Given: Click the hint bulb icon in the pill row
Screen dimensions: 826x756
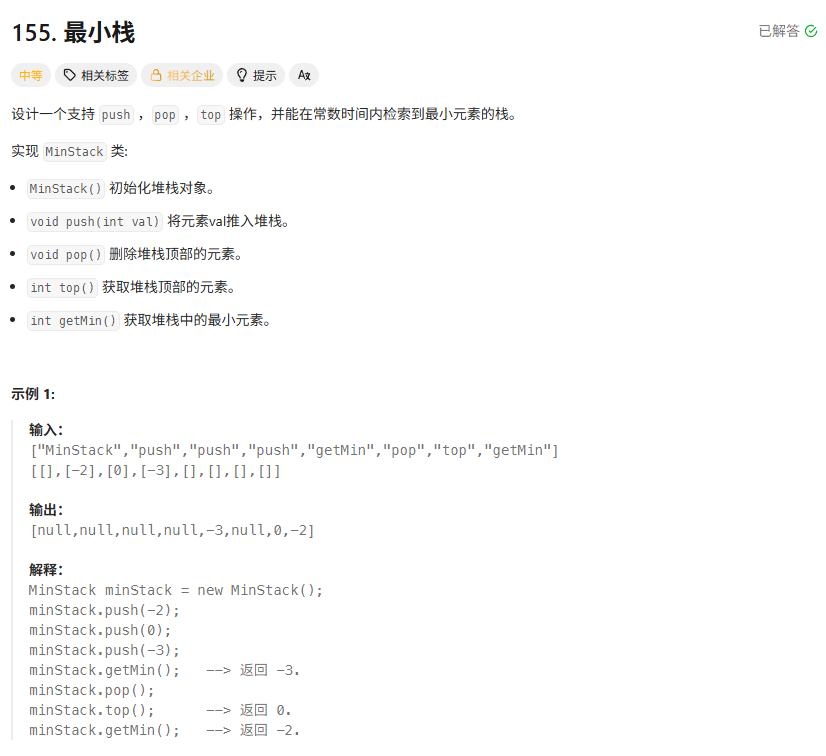Looking at the screenshot, I should point(239,75).
